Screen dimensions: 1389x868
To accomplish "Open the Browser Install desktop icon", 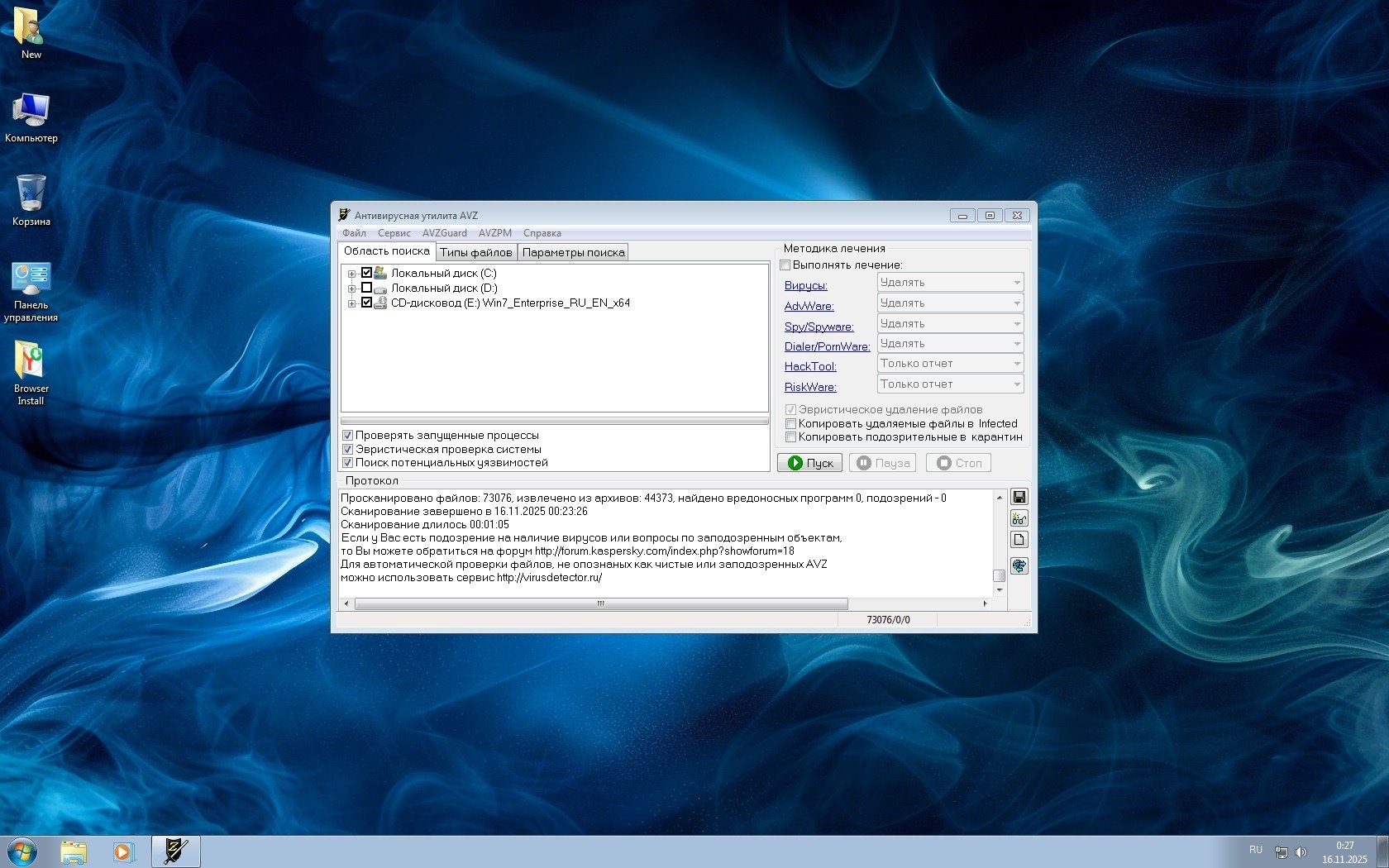I will coord(31,373).
